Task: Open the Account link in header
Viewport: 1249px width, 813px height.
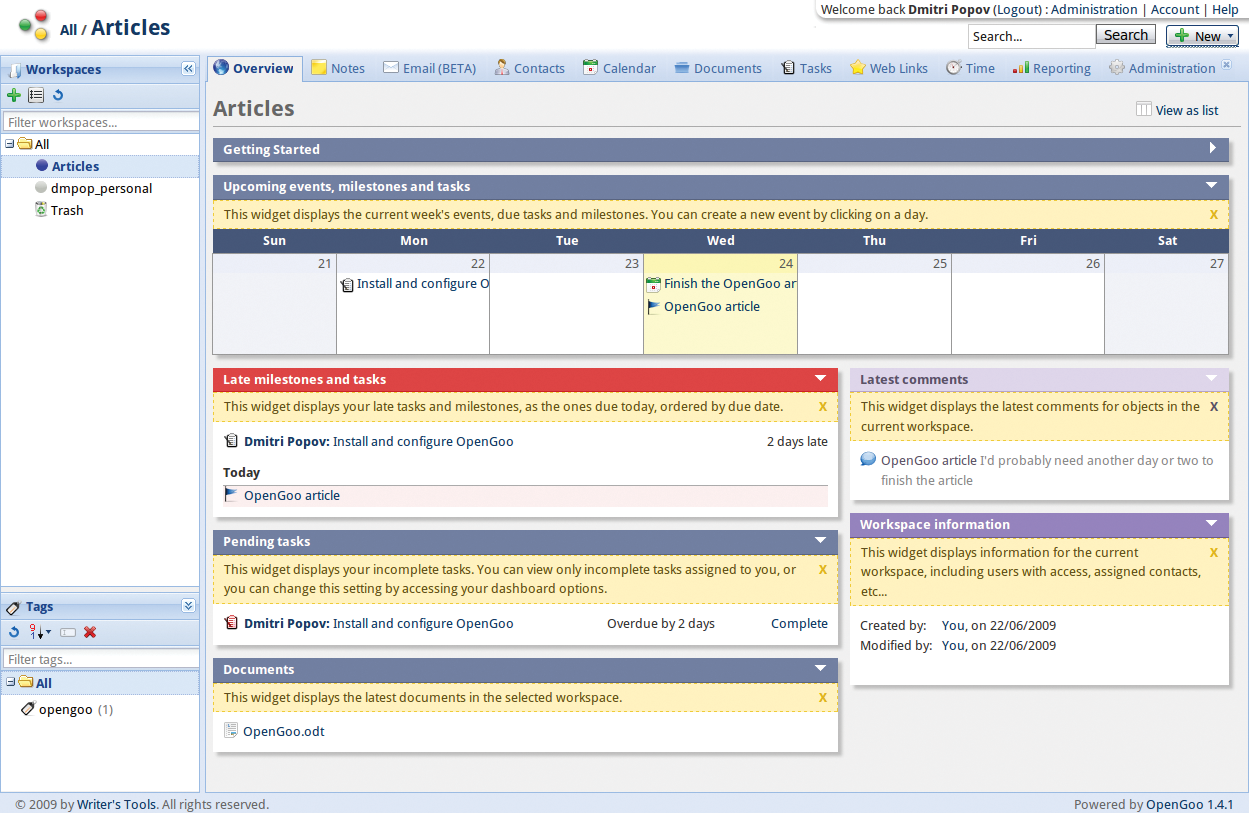Action: coord(1175,9)
